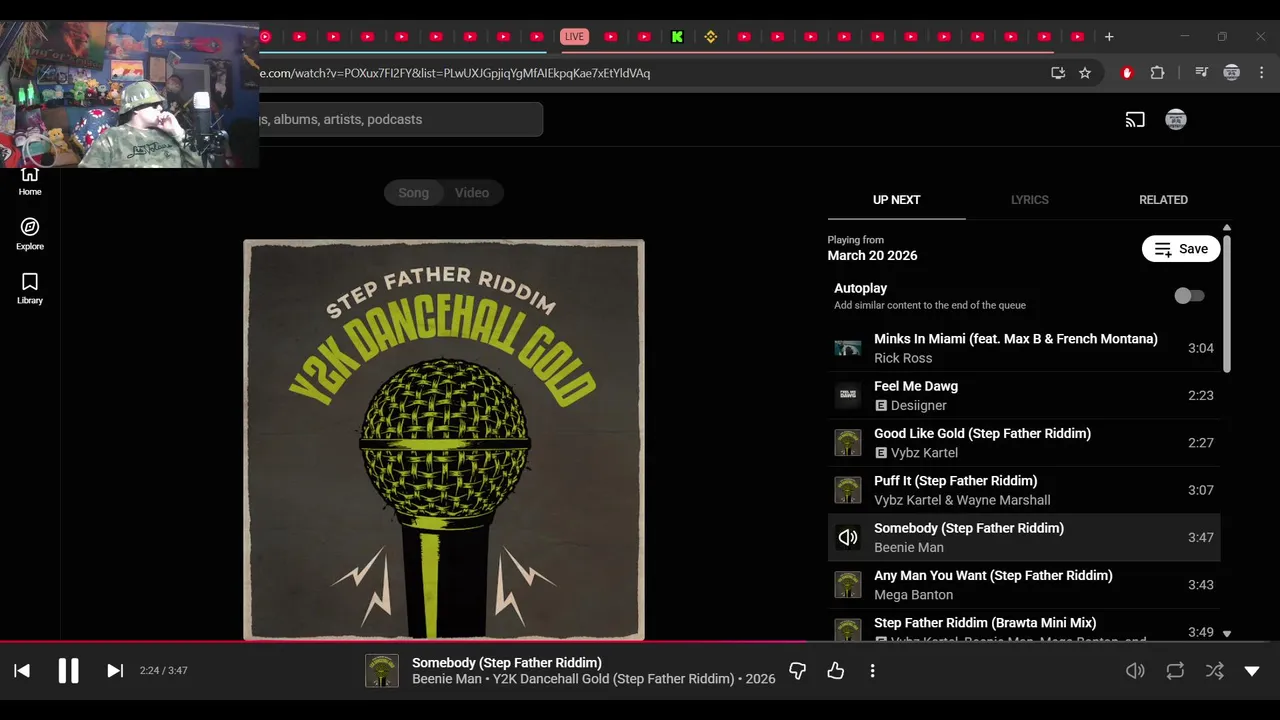
Task: Toggle the Autoplay switch
Action: pyautogui.click(x=1189, y=296)
